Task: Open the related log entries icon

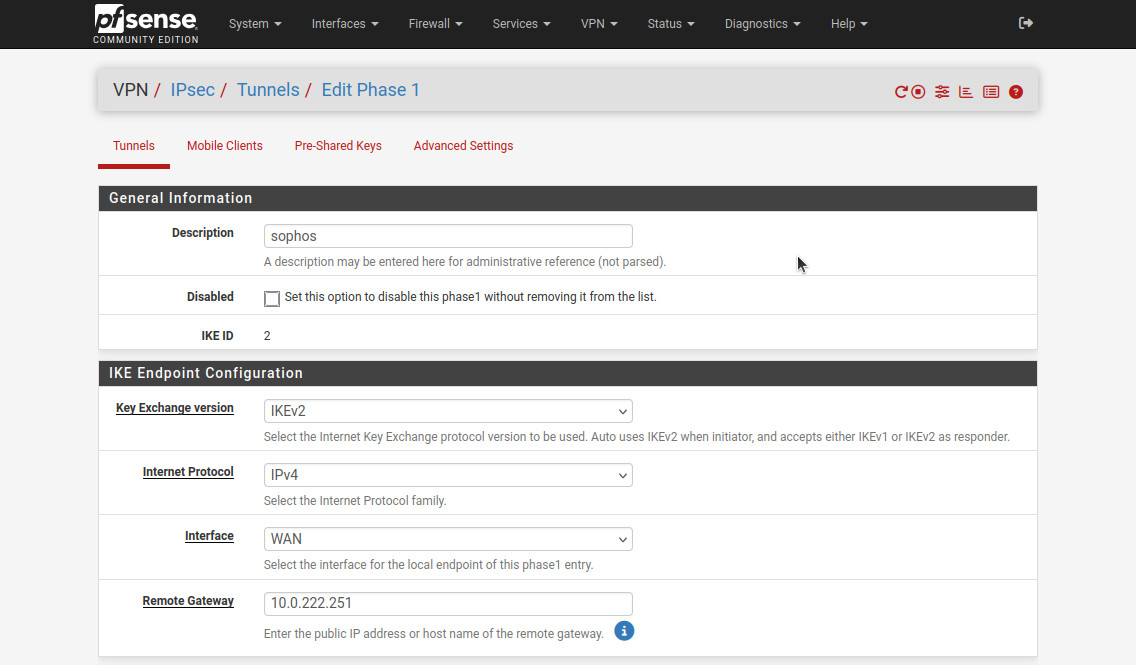Action: pos(991,92)
